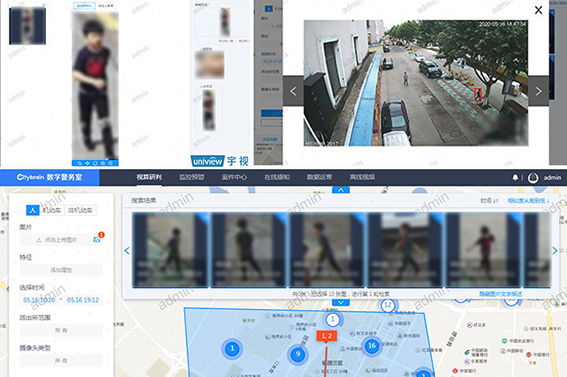Select the 机动车 search type

[x=52, y=210]
